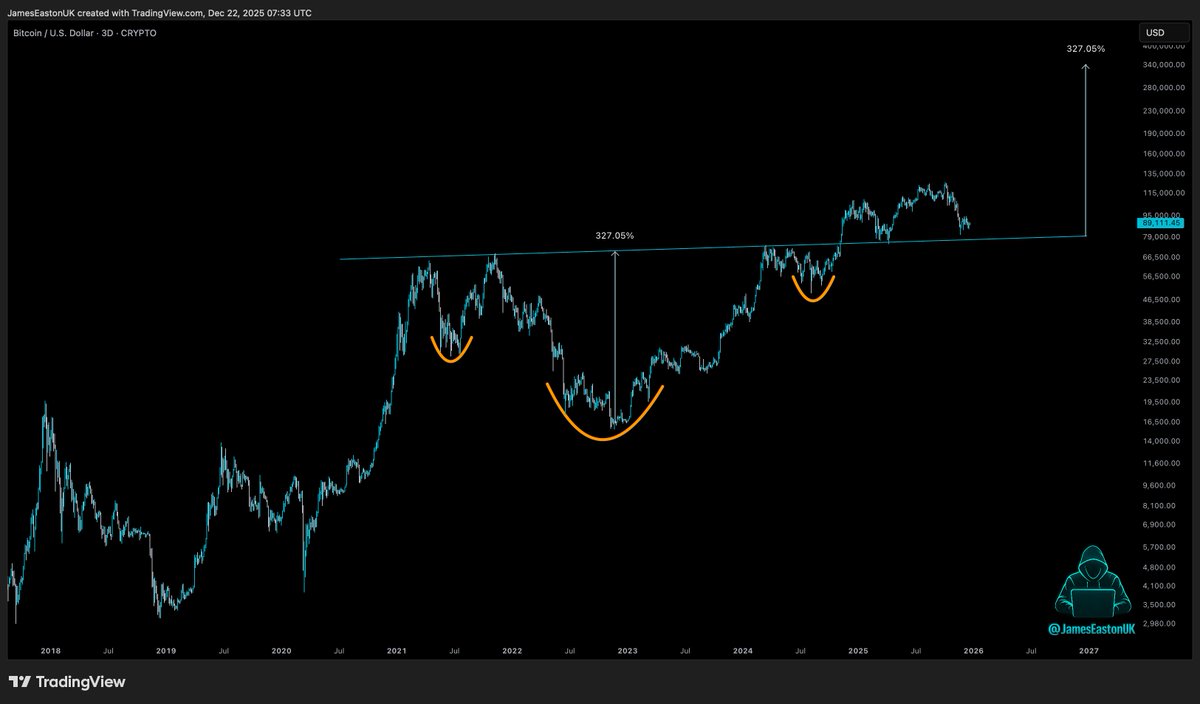
Task: Click the 2020 label on time axis
Action: pyautogui.click(x=281, y=650)
